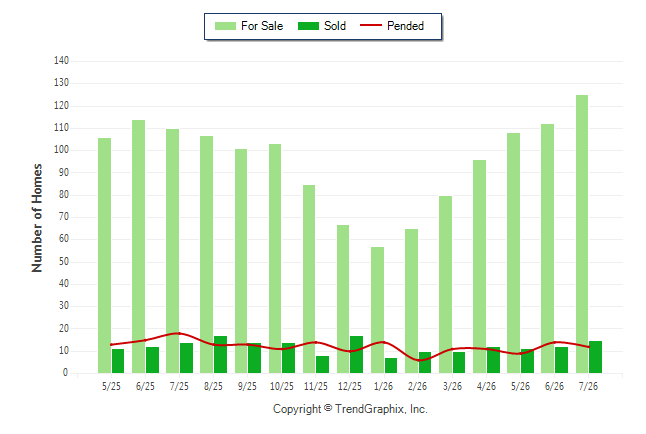Click the 140 y-axis tick label

61,61
